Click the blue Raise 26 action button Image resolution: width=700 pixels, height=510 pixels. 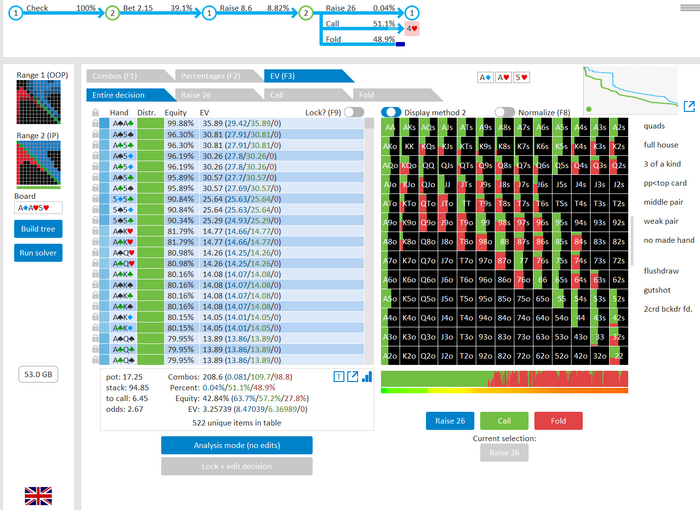click(x=450, y=421)
